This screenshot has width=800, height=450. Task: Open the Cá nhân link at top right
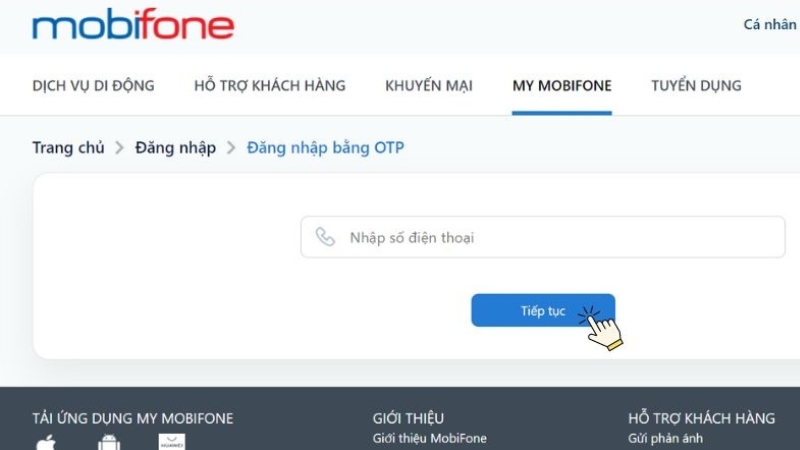770,24
